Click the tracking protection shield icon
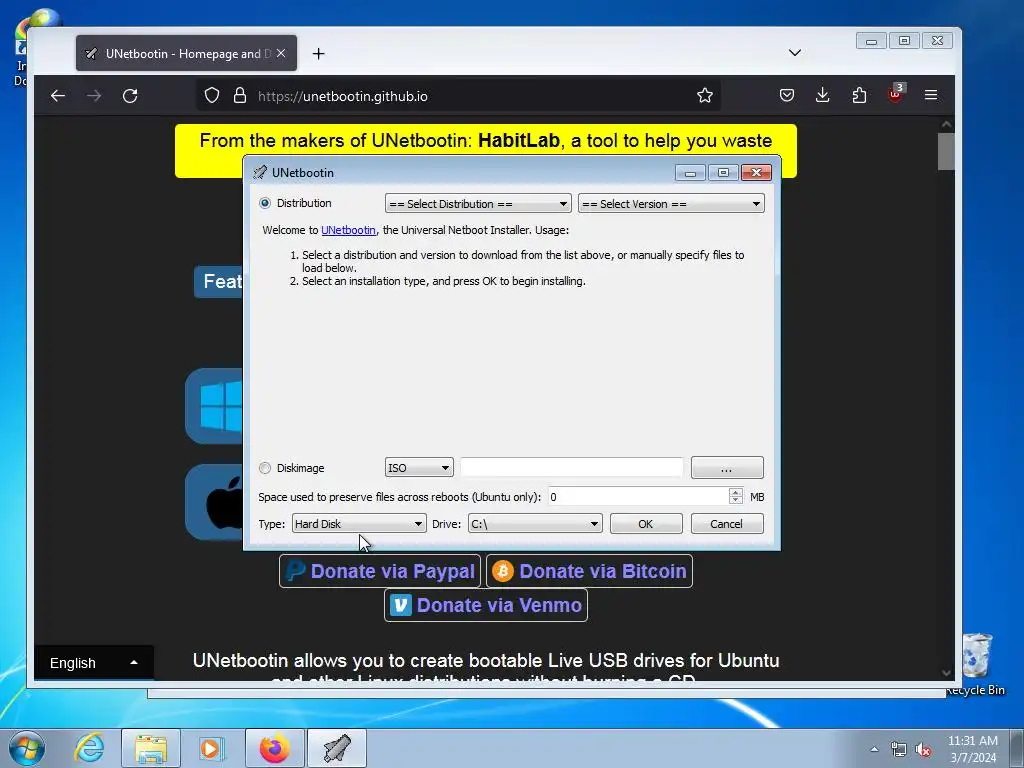1024x768 pixels. (x=212, y=95)
